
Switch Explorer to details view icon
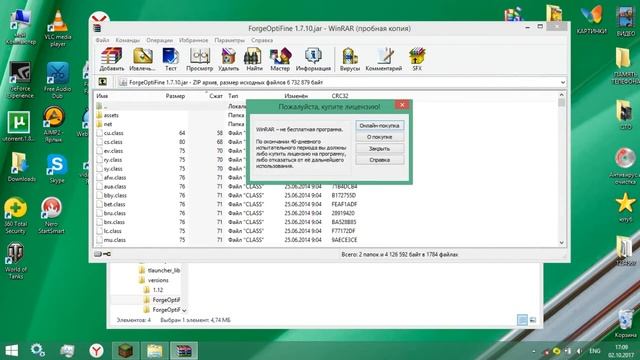pyautogui.click(x=522, y=320)
